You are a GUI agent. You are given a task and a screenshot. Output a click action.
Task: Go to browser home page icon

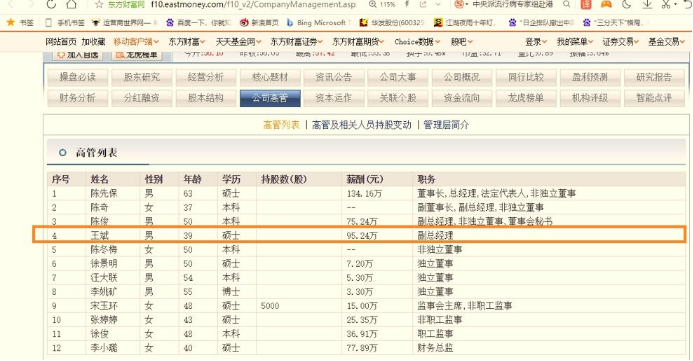71,4
